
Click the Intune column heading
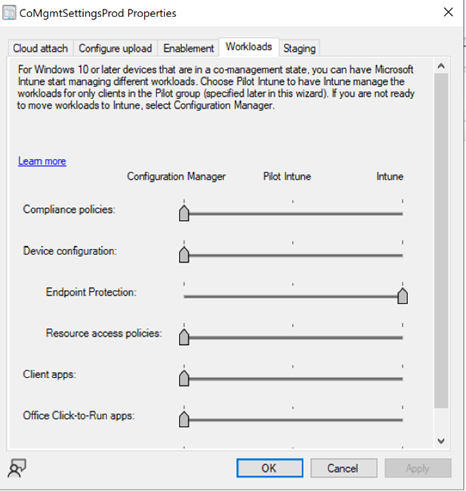pyautogui.click(x=390, y=176)
